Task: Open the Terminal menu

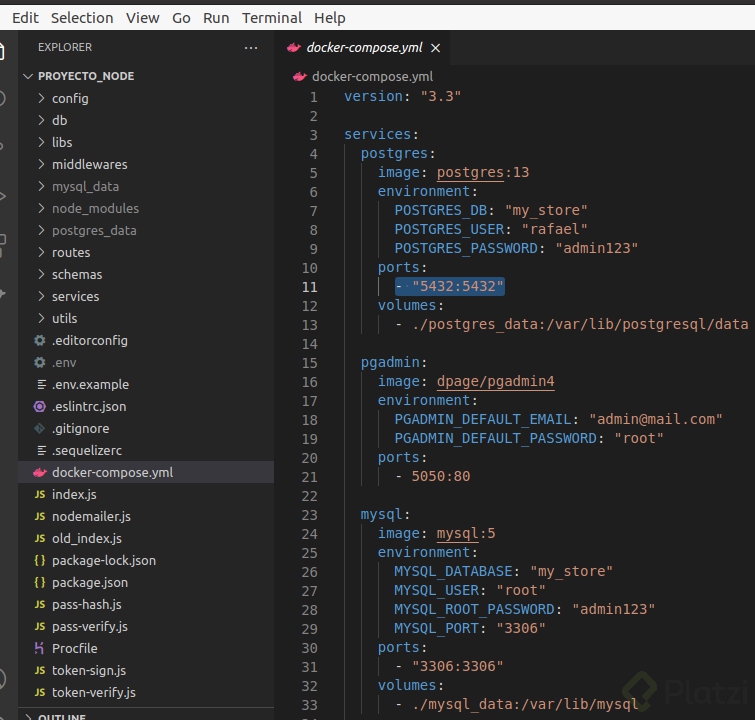Action: click(x=272, y=18)
